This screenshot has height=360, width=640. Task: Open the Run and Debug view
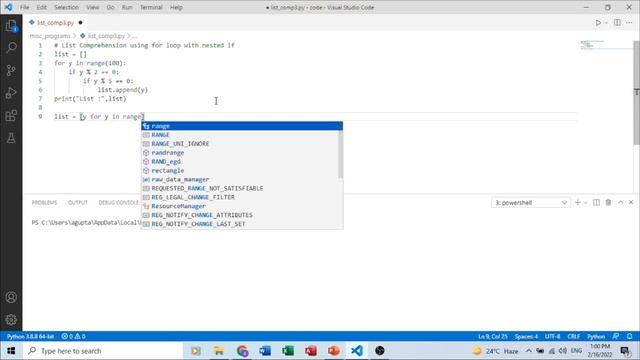click(x=11, y=93)
